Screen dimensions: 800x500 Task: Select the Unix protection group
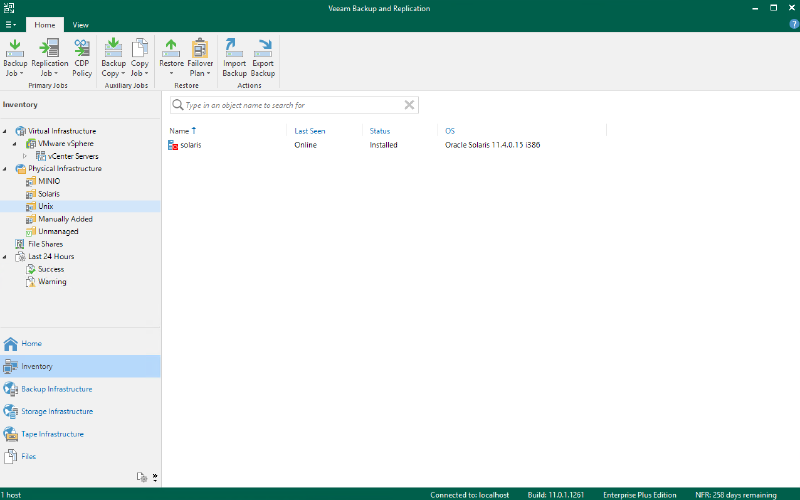[x=45, y=206]
